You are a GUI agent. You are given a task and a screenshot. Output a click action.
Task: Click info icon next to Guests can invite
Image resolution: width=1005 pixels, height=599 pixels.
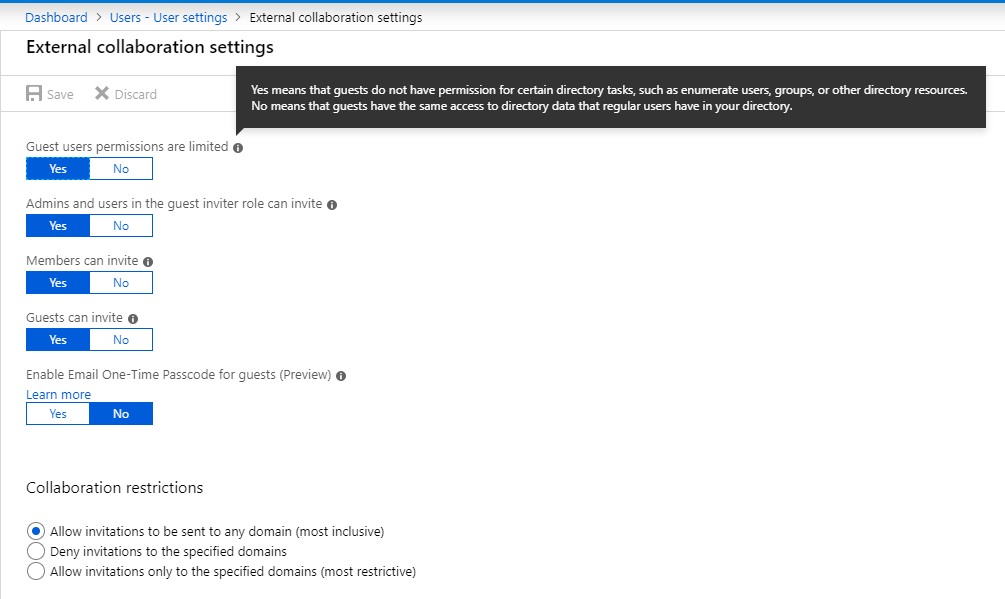coord(133,319)
